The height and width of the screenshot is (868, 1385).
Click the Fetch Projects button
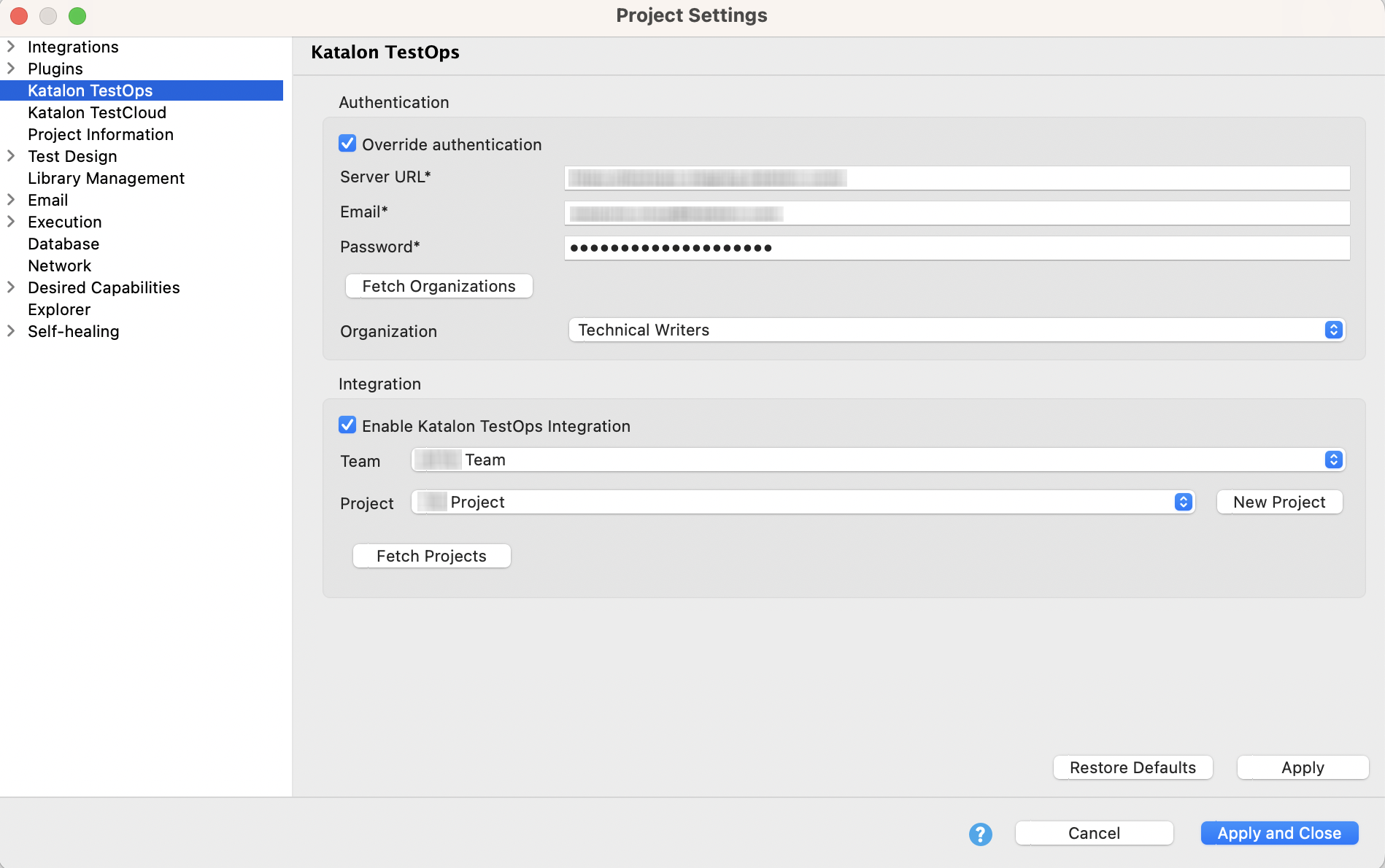click(431, 556)
